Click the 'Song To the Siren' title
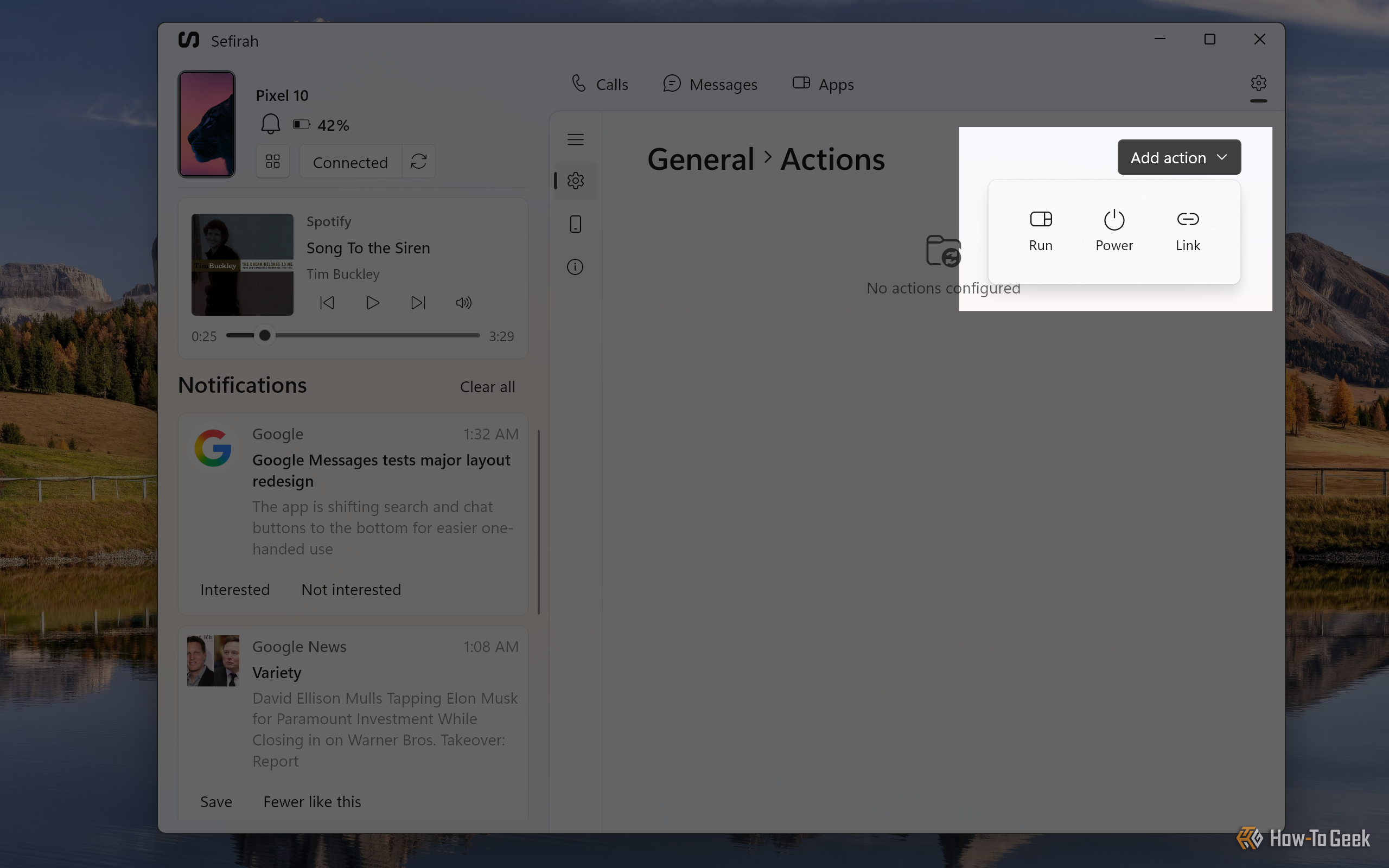Viewport: 1389px width, 868px height. 368,248
